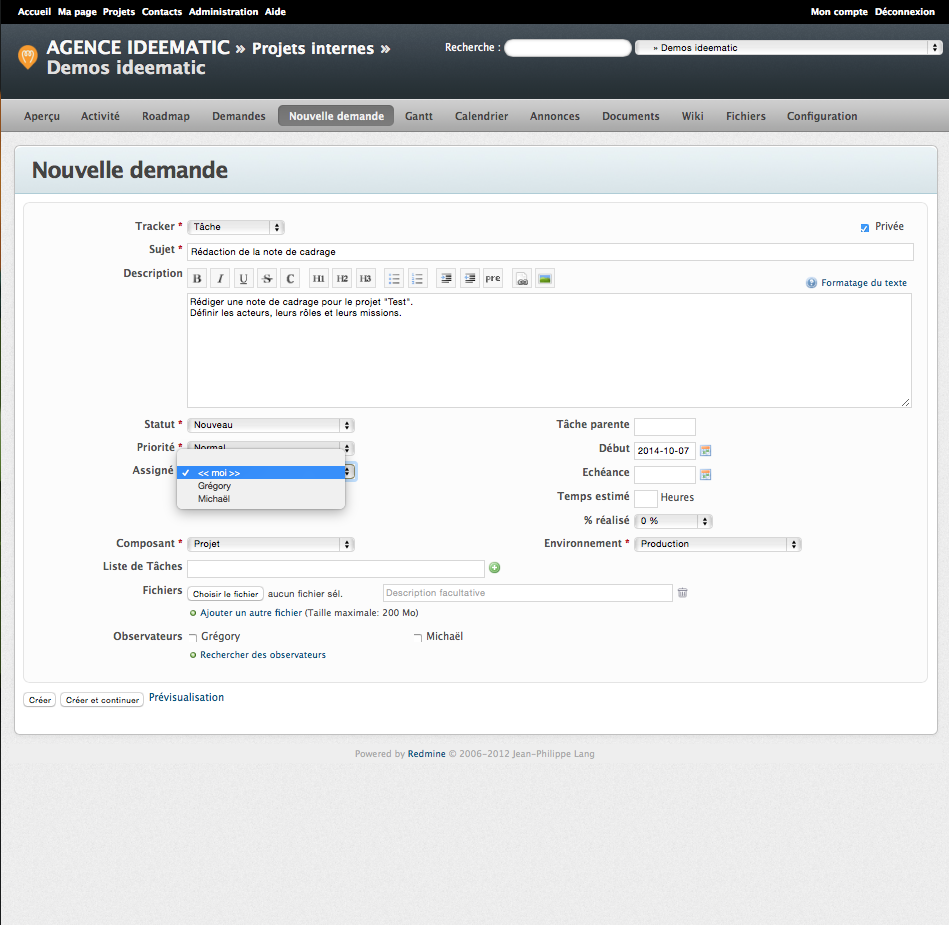Viewport: 949px width, 925px height.
Task: Remove the blockquote indentation icon
Action: (x=470, y=278)
